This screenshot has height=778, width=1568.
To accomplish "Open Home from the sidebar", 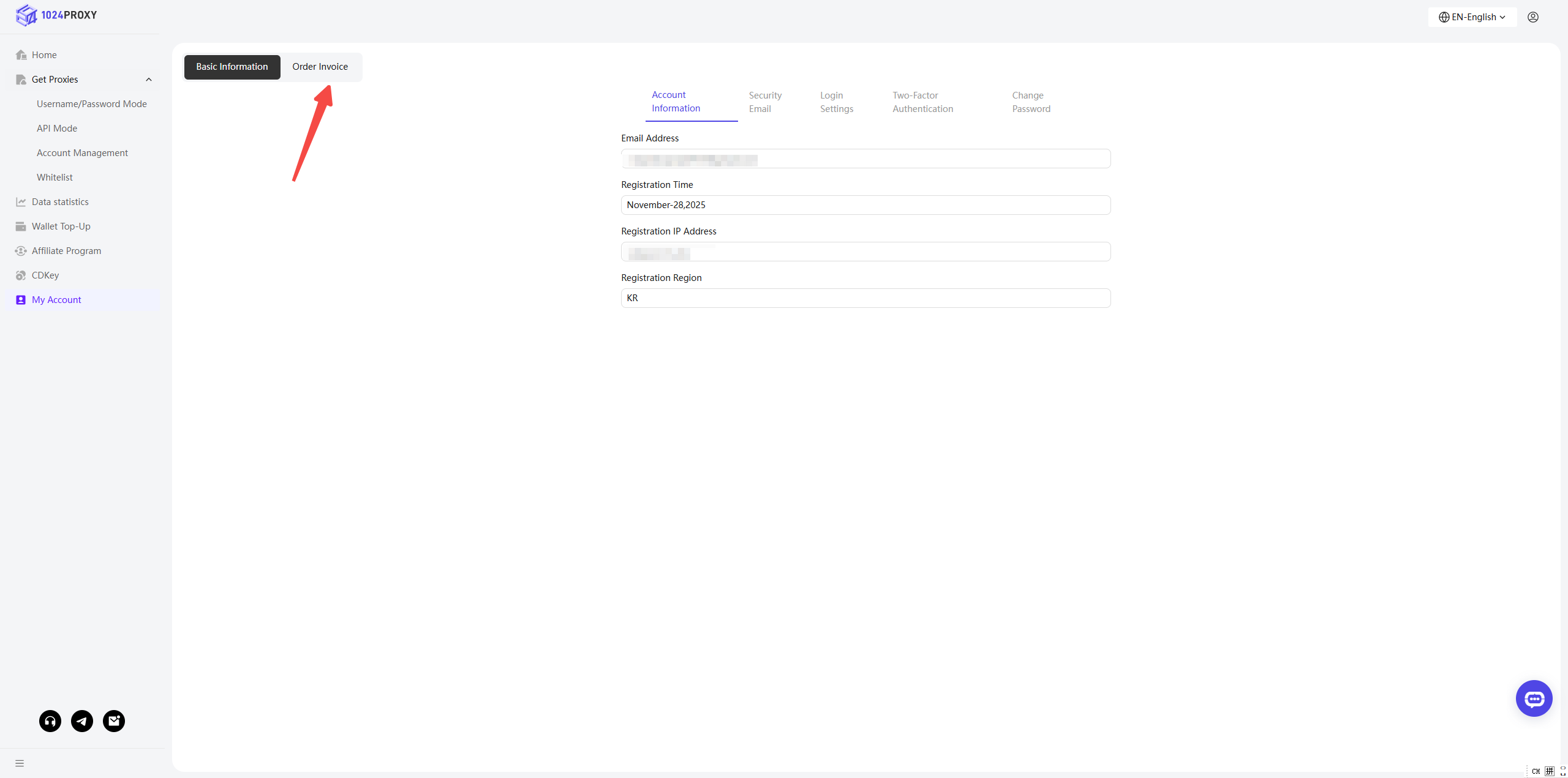I will point(44,55).
